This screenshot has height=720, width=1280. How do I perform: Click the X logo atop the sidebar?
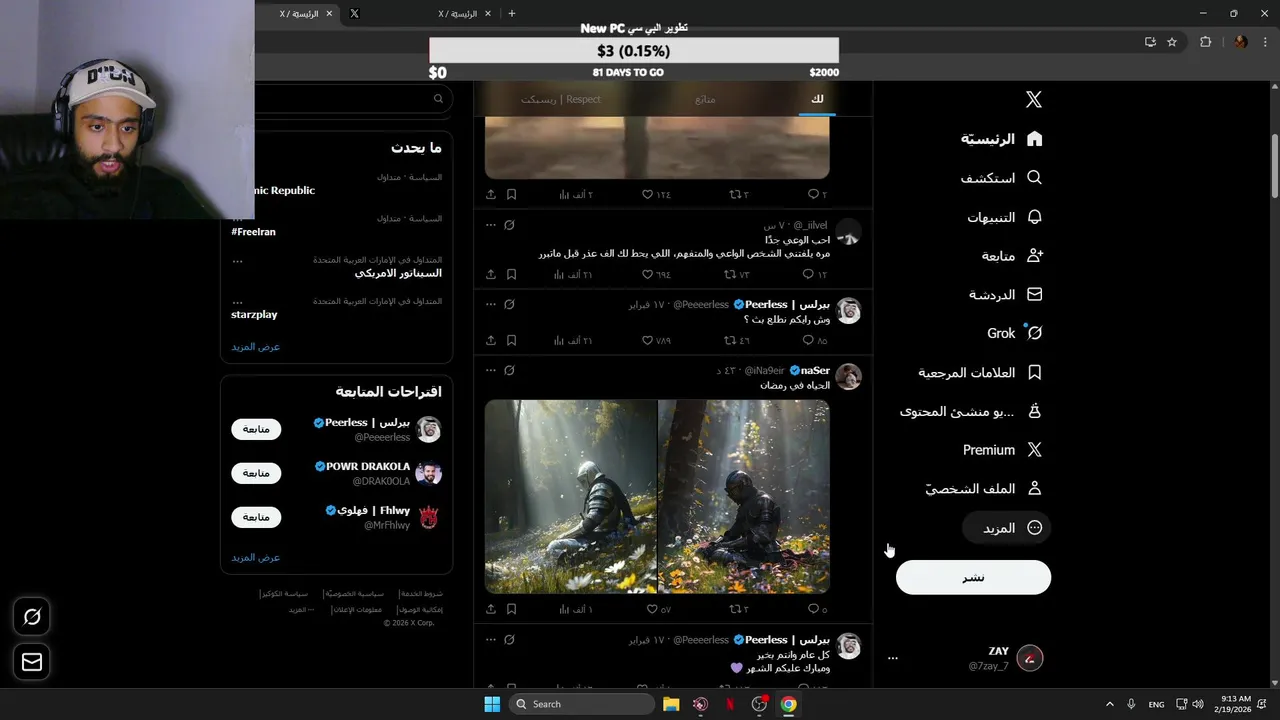click(x=1034, y=99)
